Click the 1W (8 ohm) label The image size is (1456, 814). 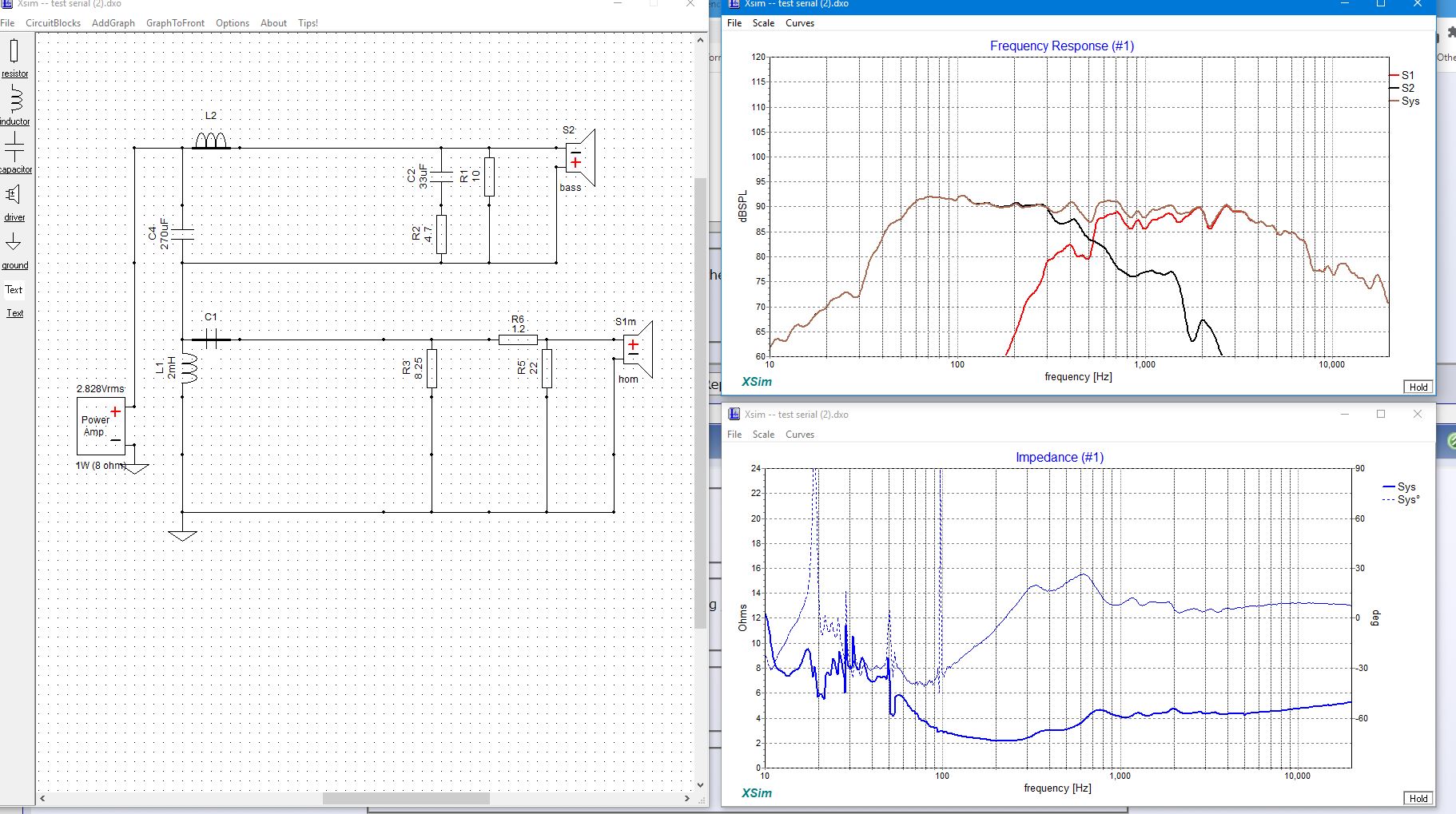[x=101, y=466]
